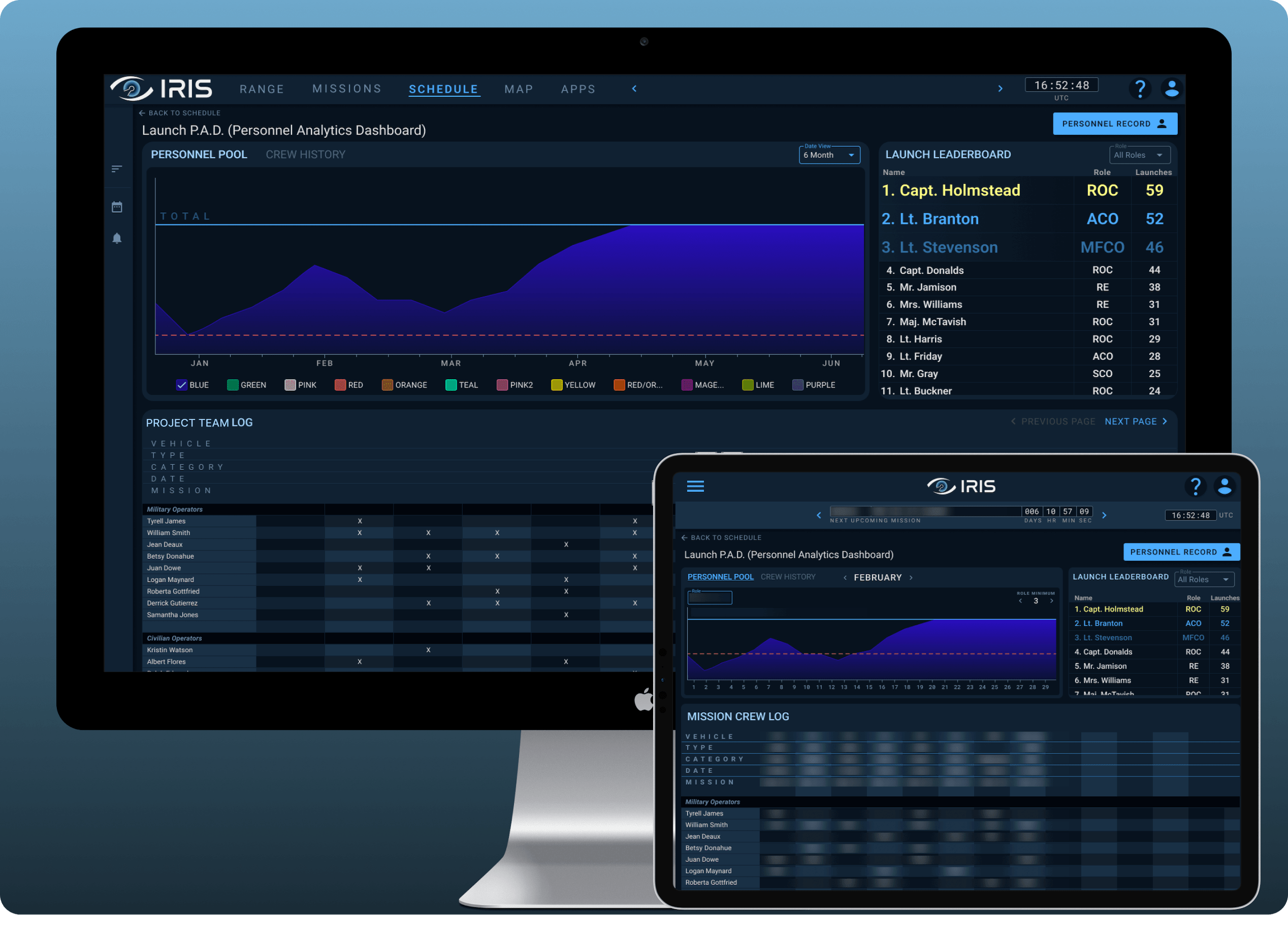The height and width of the screenshot is (931, 1288).
Task: Open the user profile icon on desktop header
Action: [1172, 88]
